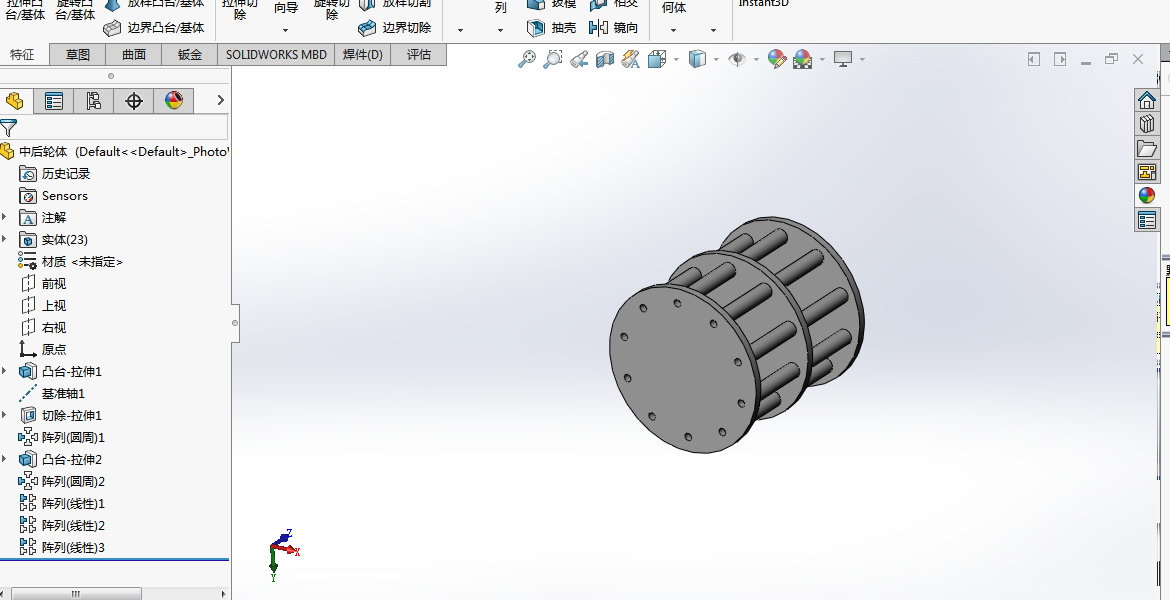The image size is (1170, 600).
Task: Open the View Palette task pane
Action: click(1147, 171)
